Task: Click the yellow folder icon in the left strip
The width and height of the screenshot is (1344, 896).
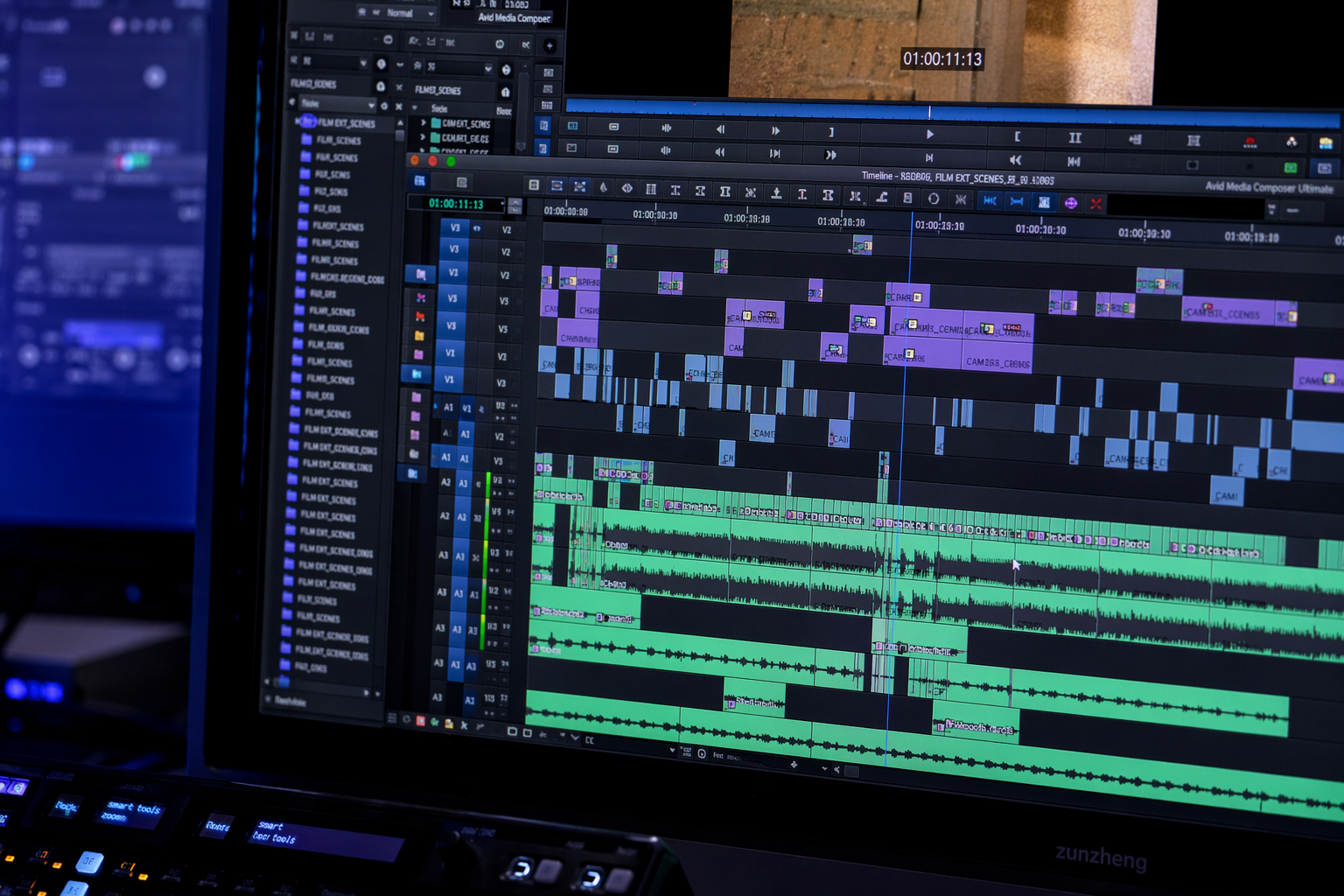Action: [x=420, y=335]
